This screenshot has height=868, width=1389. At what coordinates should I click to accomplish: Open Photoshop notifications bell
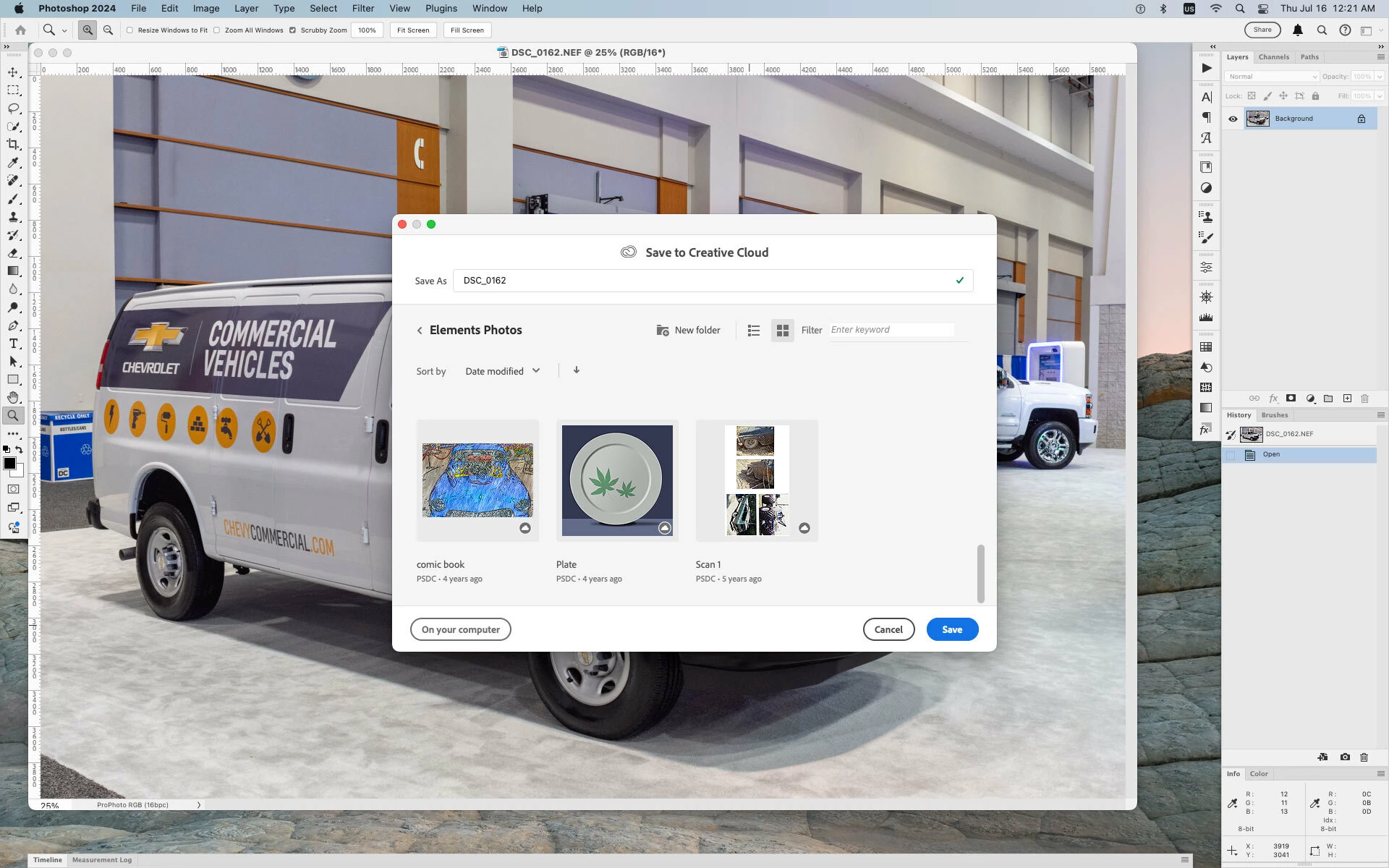pyautogui.click(x=1298, y=30)
